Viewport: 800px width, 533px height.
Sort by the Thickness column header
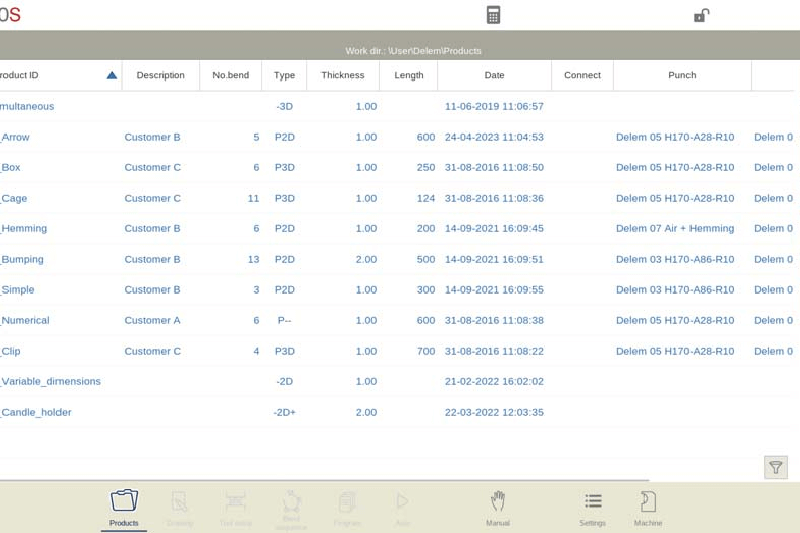[343, 75]
